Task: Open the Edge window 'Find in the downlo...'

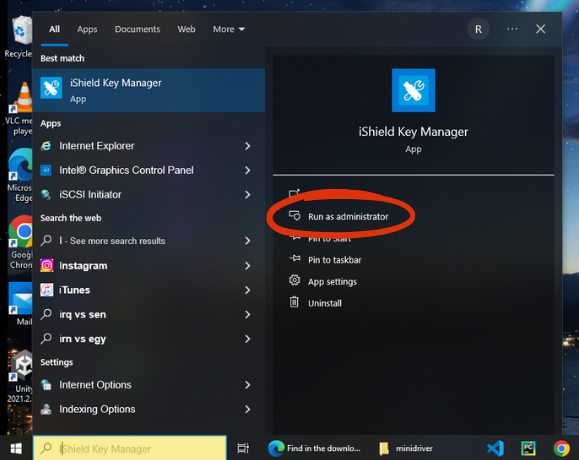Action: point(314,448)
